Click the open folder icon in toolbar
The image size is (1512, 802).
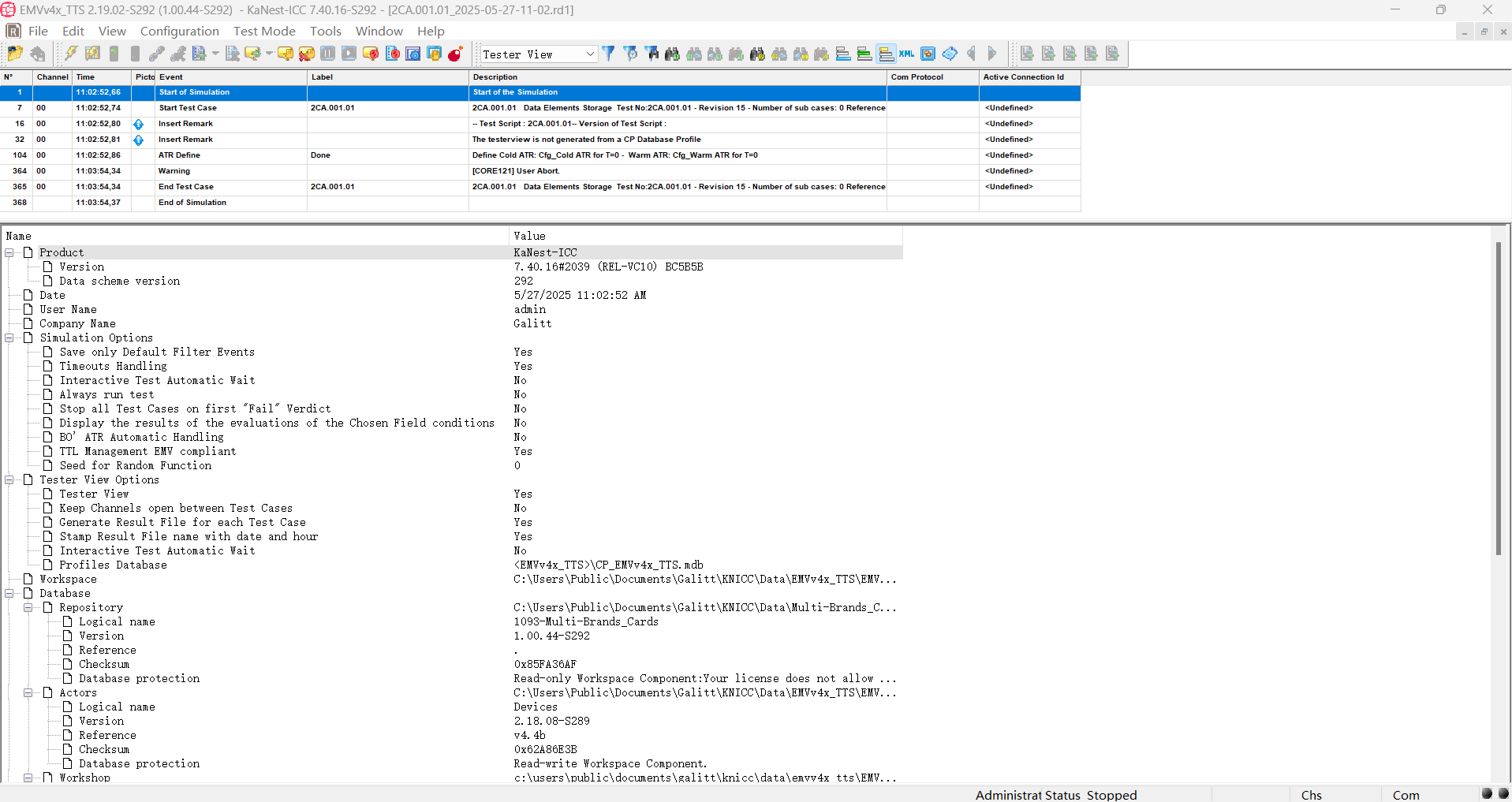coord(15,54)
